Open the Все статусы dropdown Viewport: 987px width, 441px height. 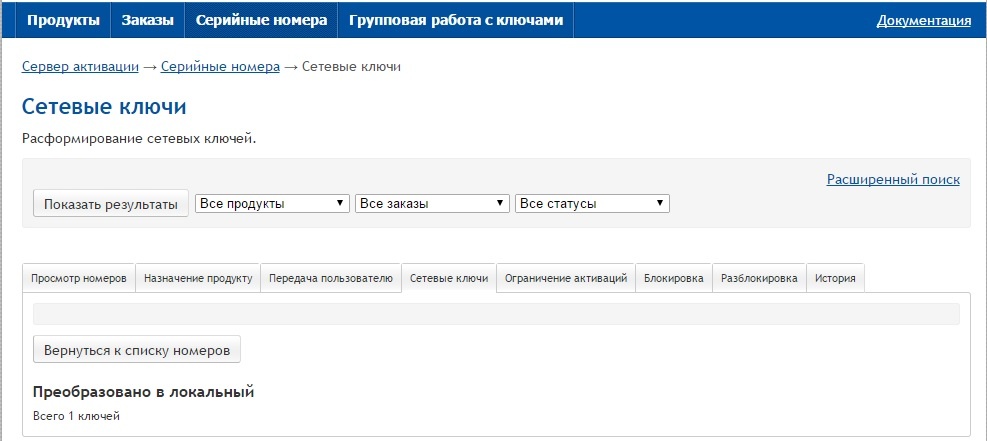click(592, 203)
